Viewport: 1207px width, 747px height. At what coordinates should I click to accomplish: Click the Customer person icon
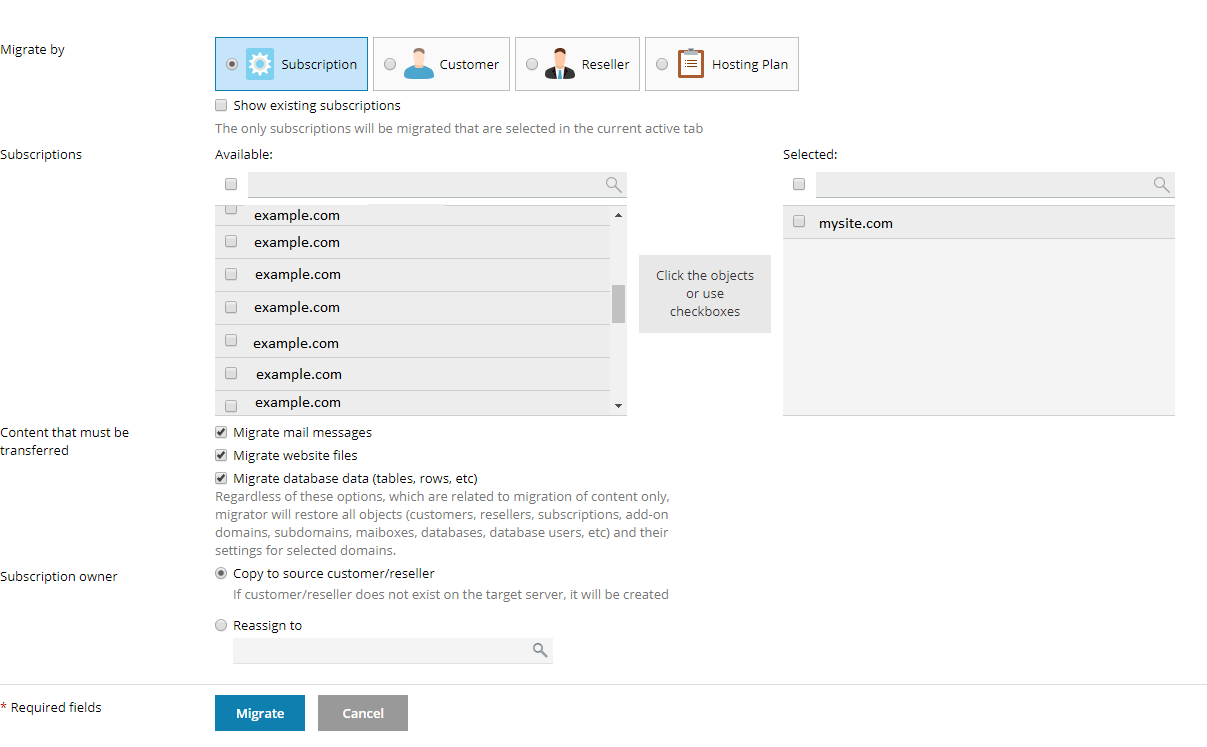pyautogui.click(x=419, y=63)
